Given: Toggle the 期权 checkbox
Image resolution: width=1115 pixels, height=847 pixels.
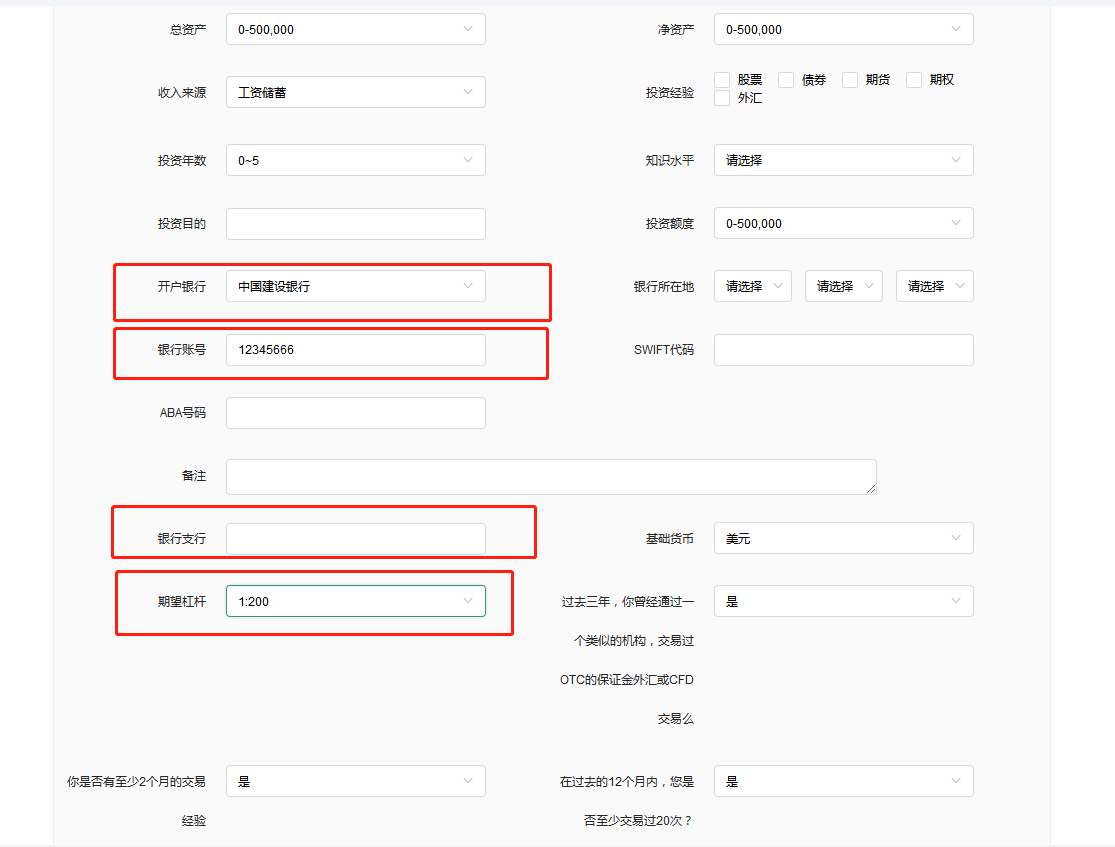Looking at the screenshot, I should click(913, 79).
